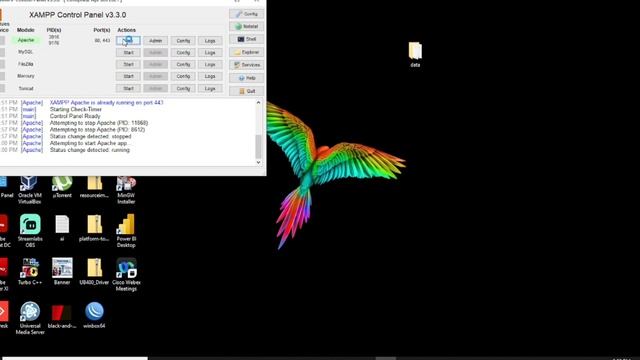Image resolution: width=640 pixels, height=360 pixels.
Task: Click log line 'Status change detected: running'
Action: click(90, 150)
